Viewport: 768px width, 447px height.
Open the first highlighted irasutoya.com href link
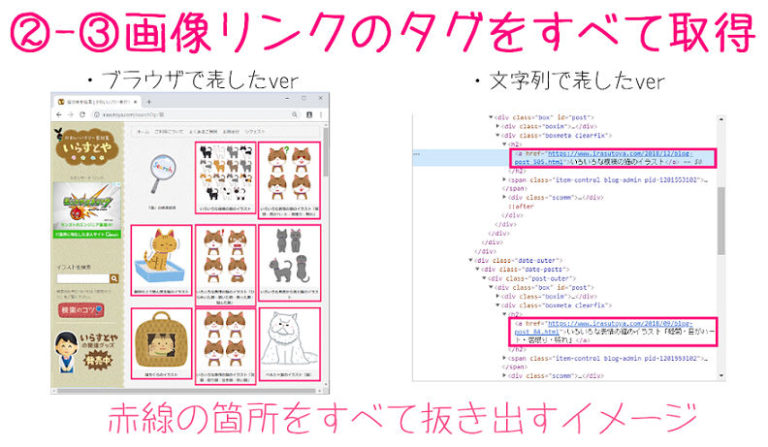(603, 157)
